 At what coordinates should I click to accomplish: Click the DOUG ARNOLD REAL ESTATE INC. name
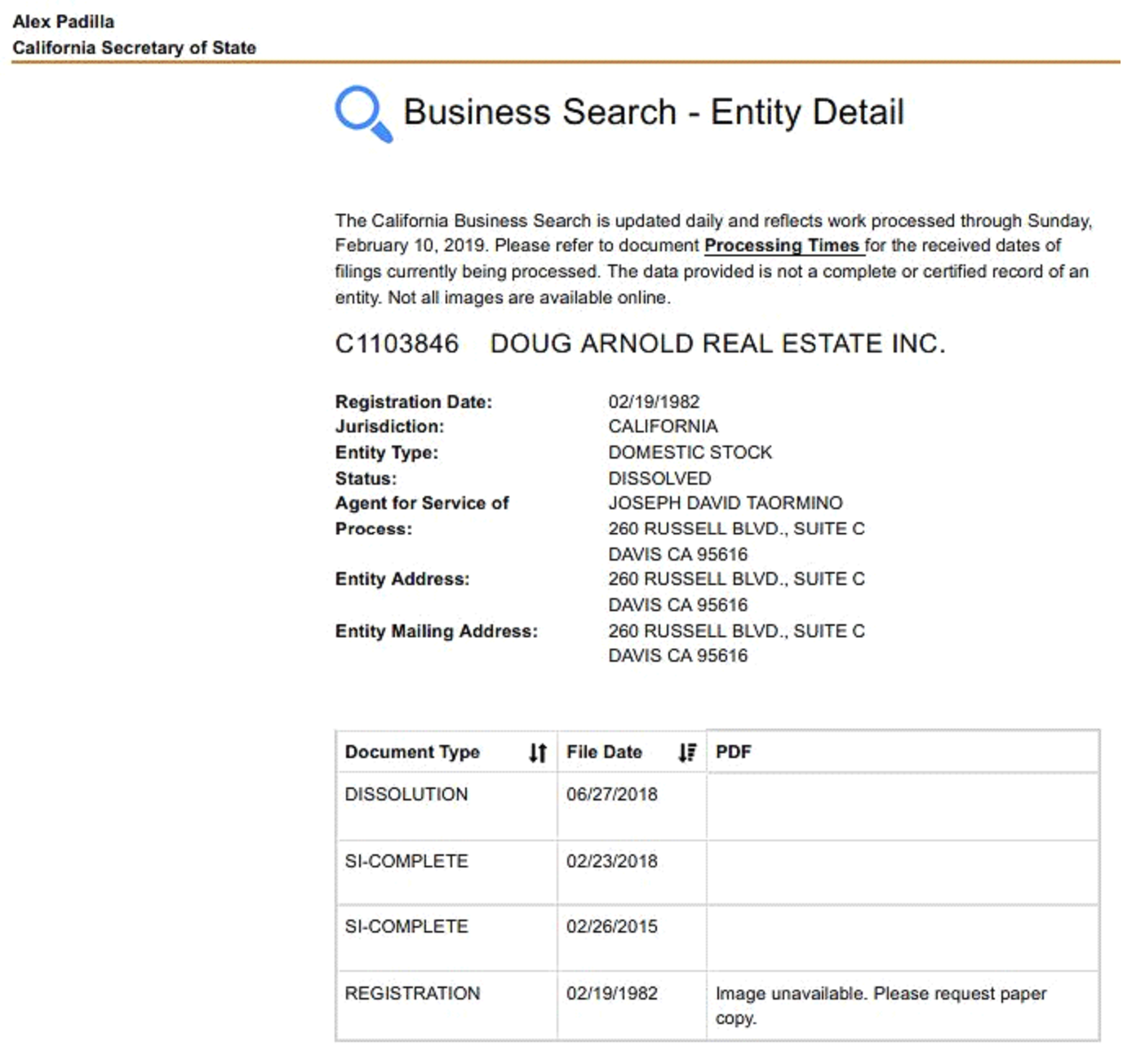717,344
